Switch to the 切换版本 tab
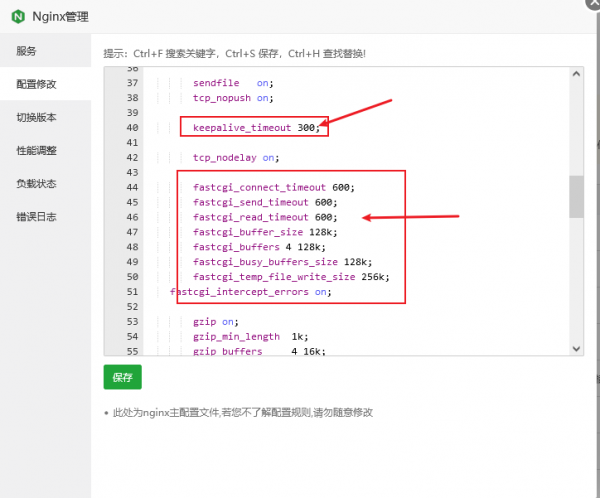The width and height of the screenshot is (600, 498). tap(46, 117)
